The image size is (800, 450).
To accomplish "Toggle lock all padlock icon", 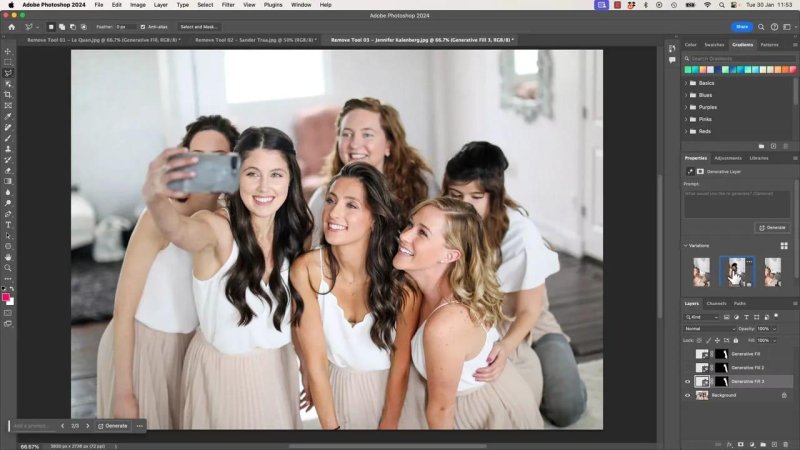I will pyautogui.click(x=736, y=340).
